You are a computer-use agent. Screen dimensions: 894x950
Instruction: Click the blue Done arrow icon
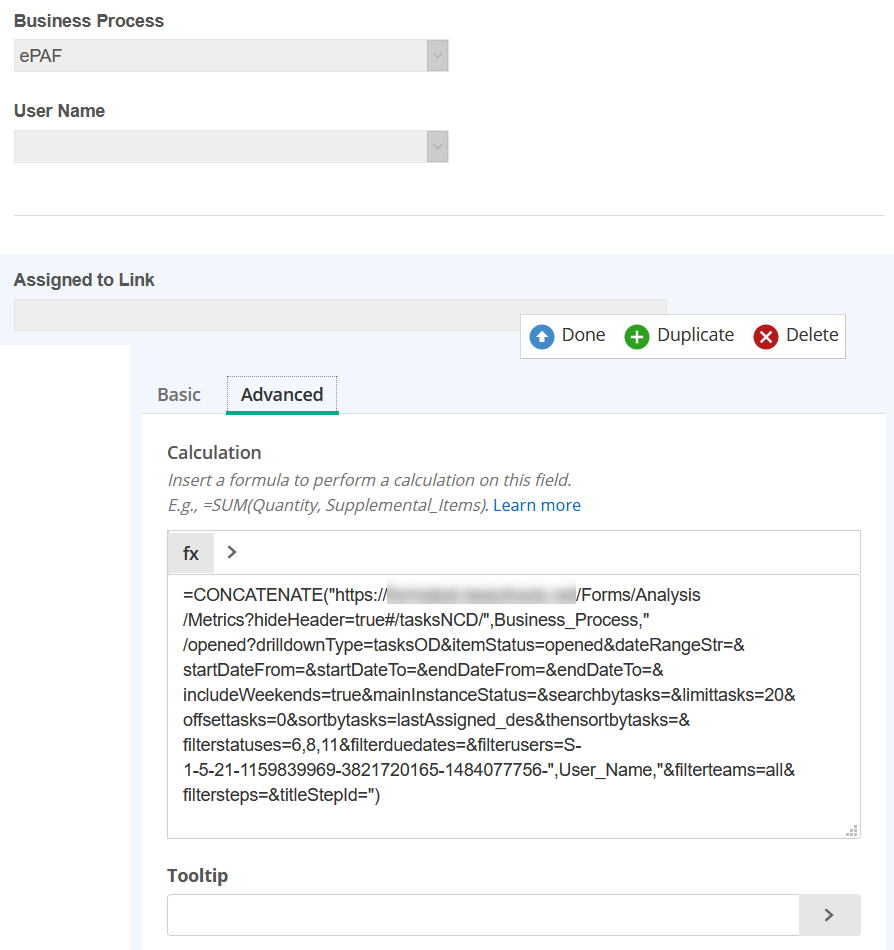pyautogui.click(x=542, y=336)
